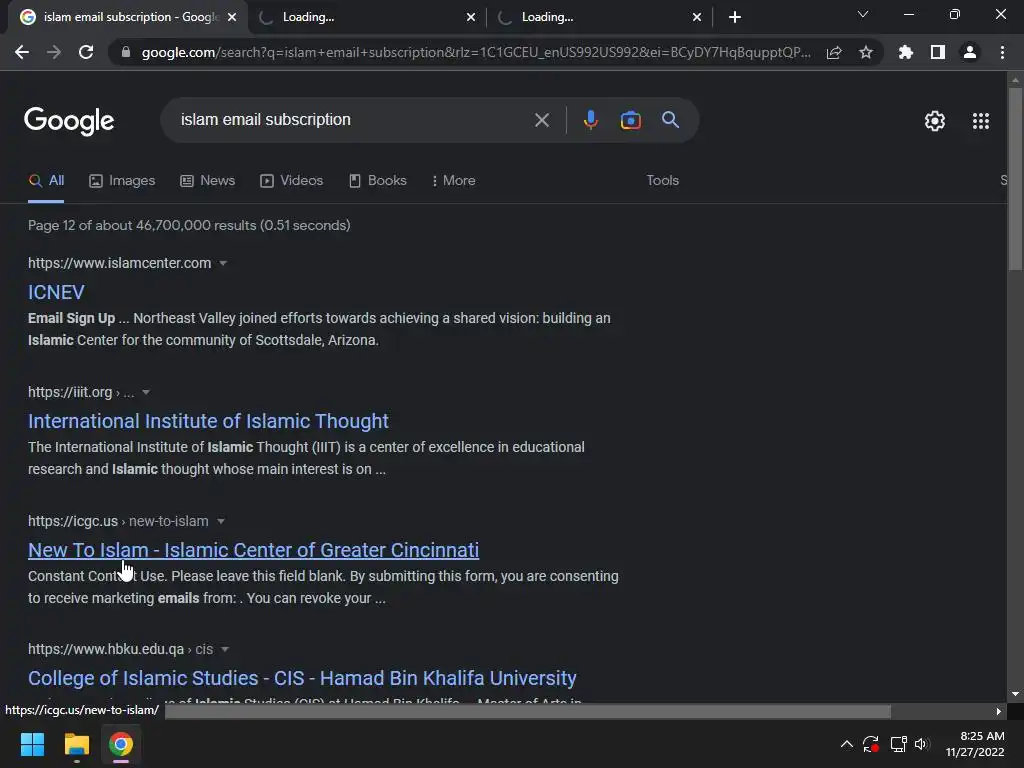Click the horizontal scroll-right arrow
1024x768 pixels.
tap(999, 711)
